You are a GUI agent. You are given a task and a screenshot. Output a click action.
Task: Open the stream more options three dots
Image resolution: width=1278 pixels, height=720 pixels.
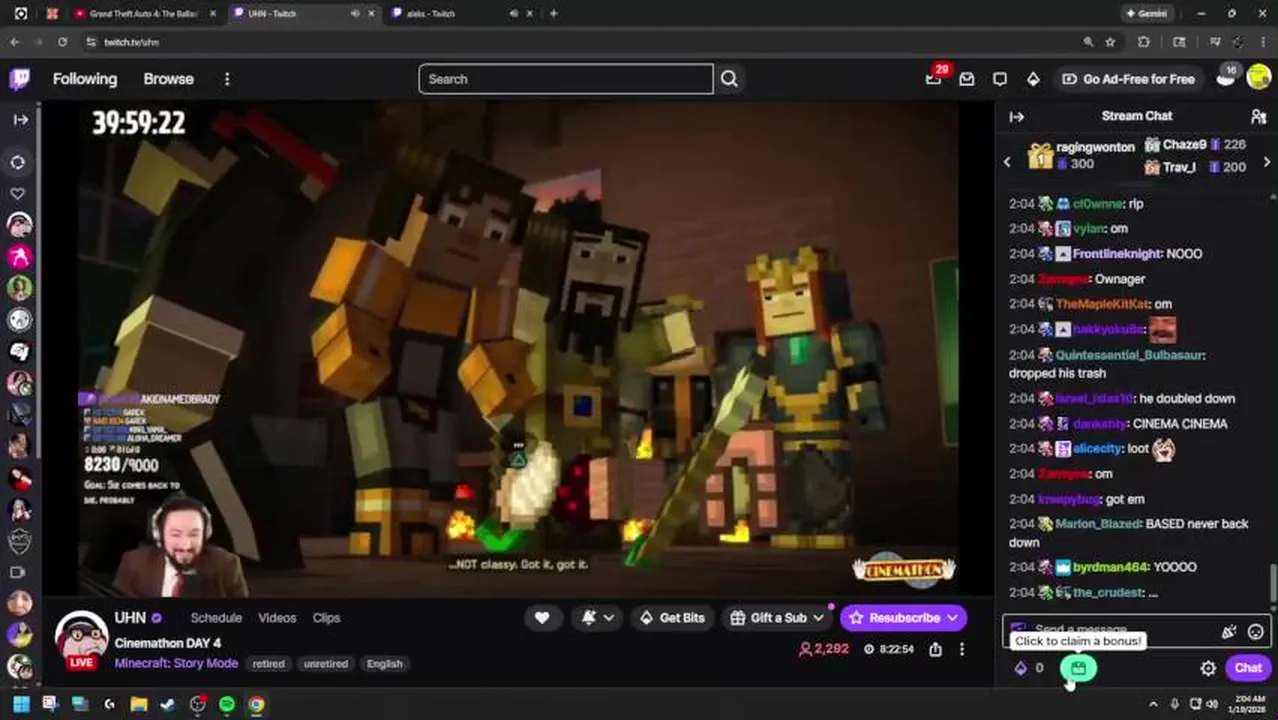click(x=962, y=649)
